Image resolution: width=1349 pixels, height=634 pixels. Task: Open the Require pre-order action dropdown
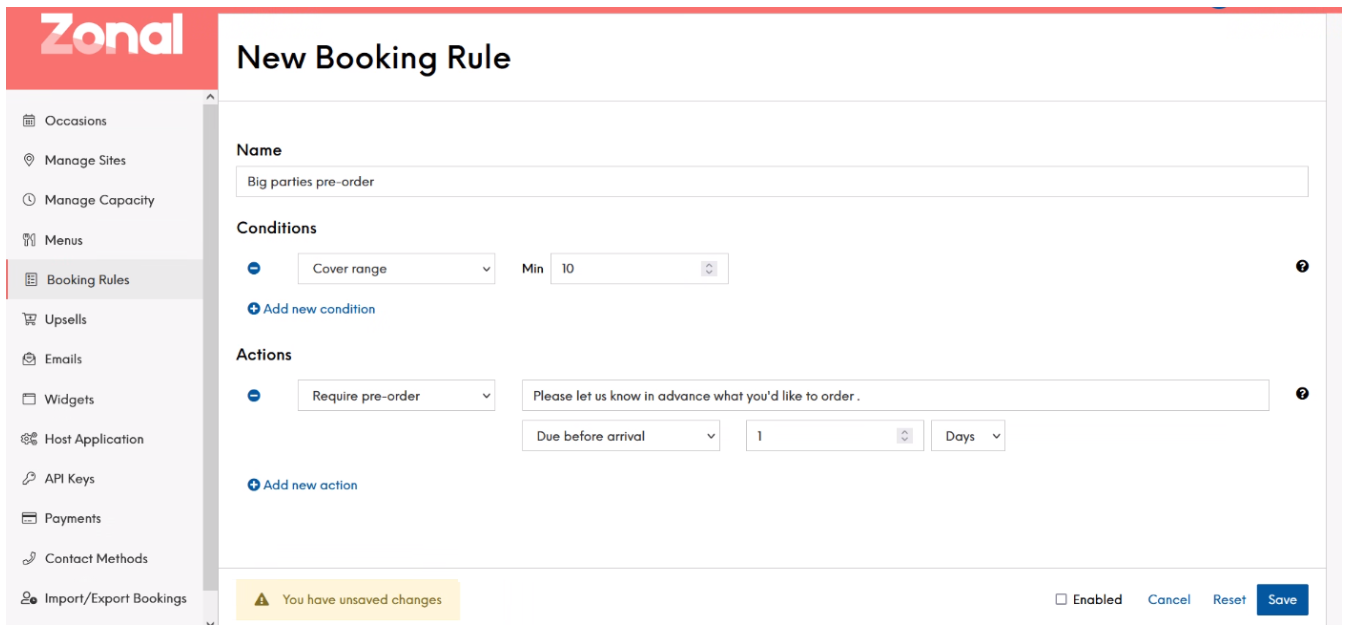[x=397, y=396]
